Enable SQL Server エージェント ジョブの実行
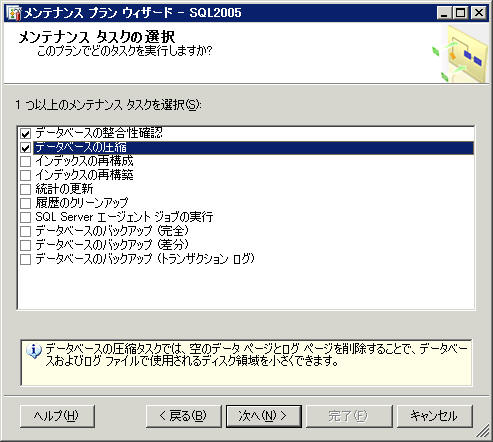 26,217
